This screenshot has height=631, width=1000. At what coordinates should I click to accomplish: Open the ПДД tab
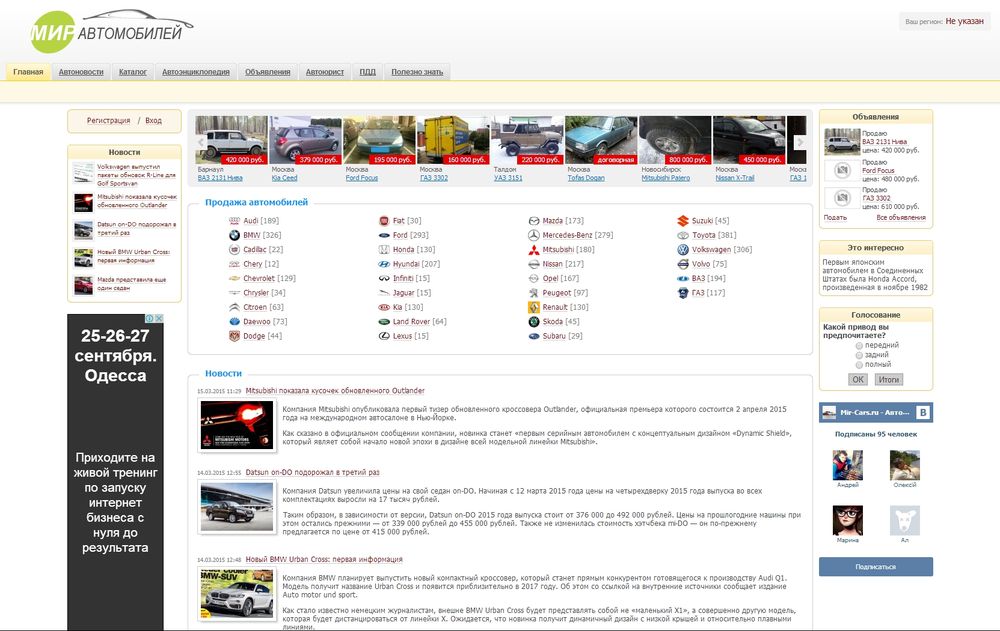pos(367,72)
